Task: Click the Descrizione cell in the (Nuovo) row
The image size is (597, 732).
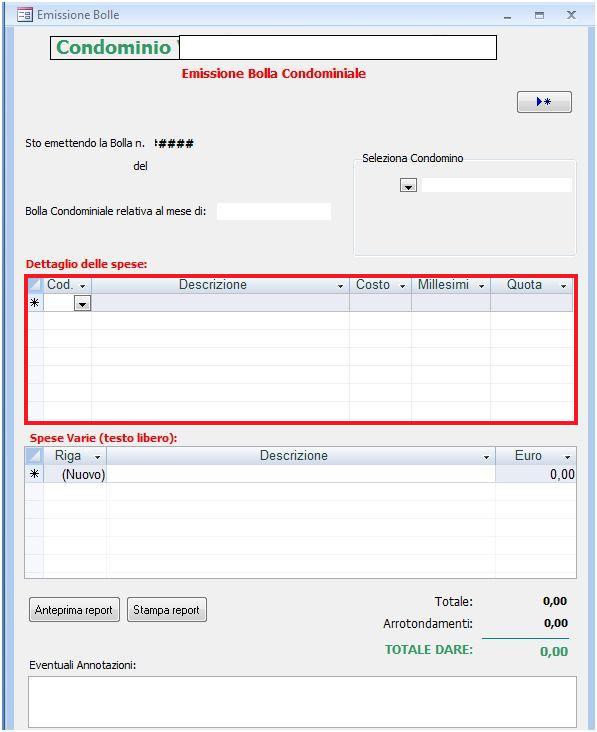Action: 301,474
